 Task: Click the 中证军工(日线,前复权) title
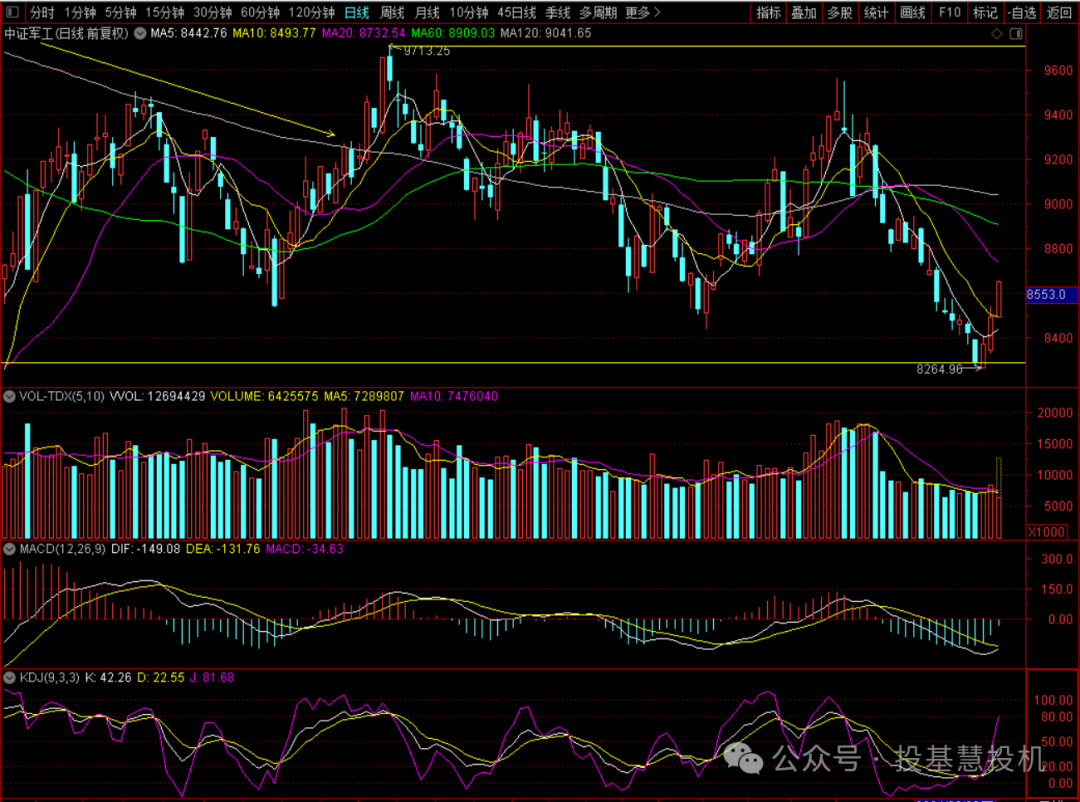66,33
